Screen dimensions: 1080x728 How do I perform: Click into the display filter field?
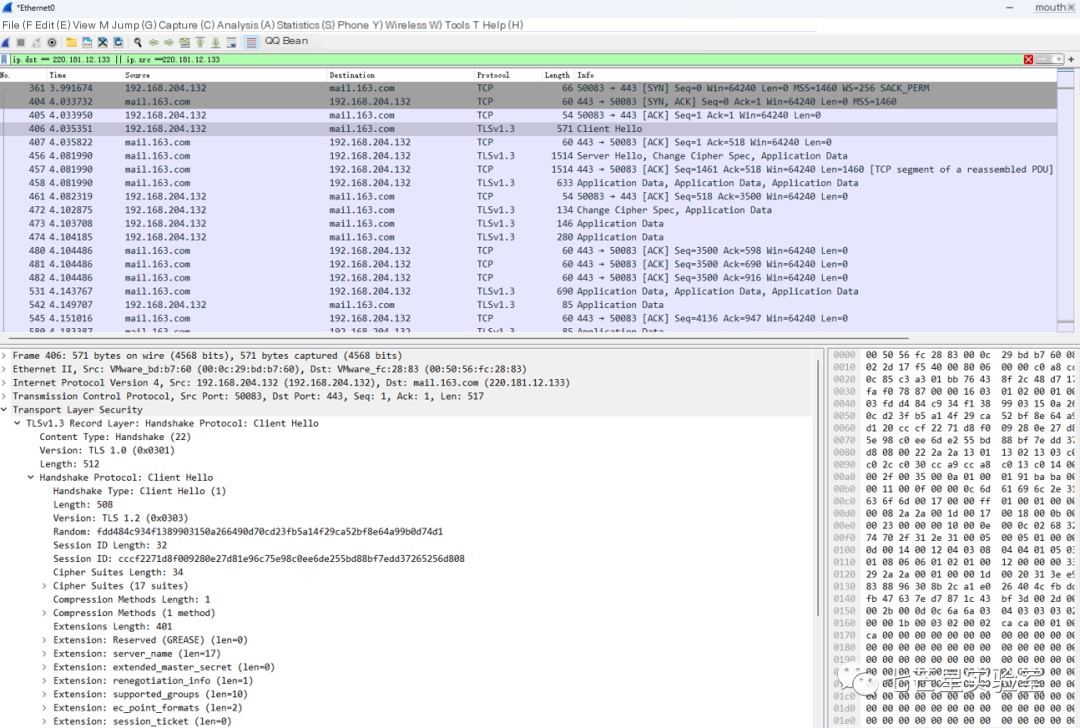click(x=517, y=60)
